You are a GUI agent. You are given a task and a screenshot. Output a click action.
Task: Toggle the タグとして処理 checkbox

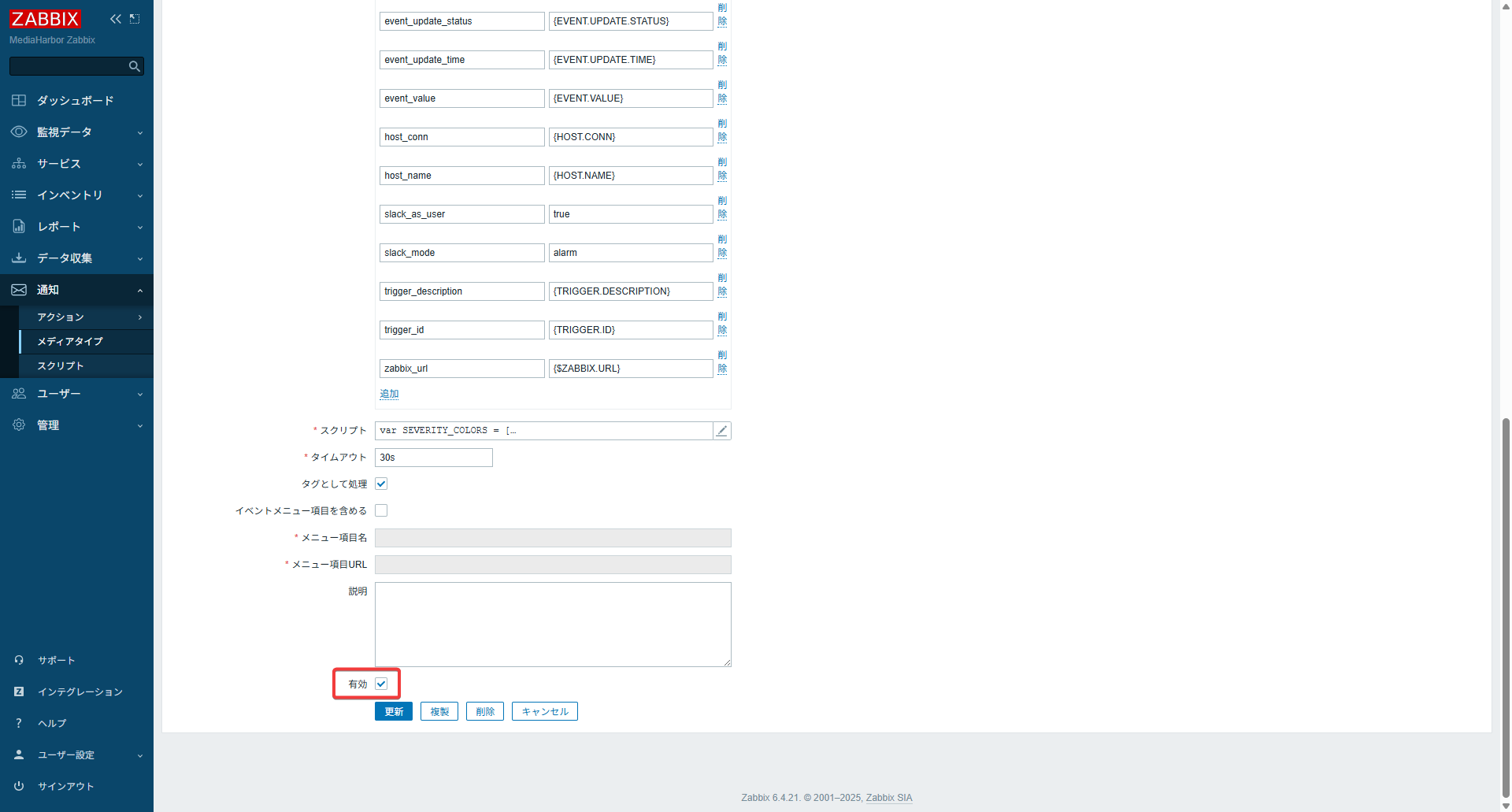tap(381, 484)
